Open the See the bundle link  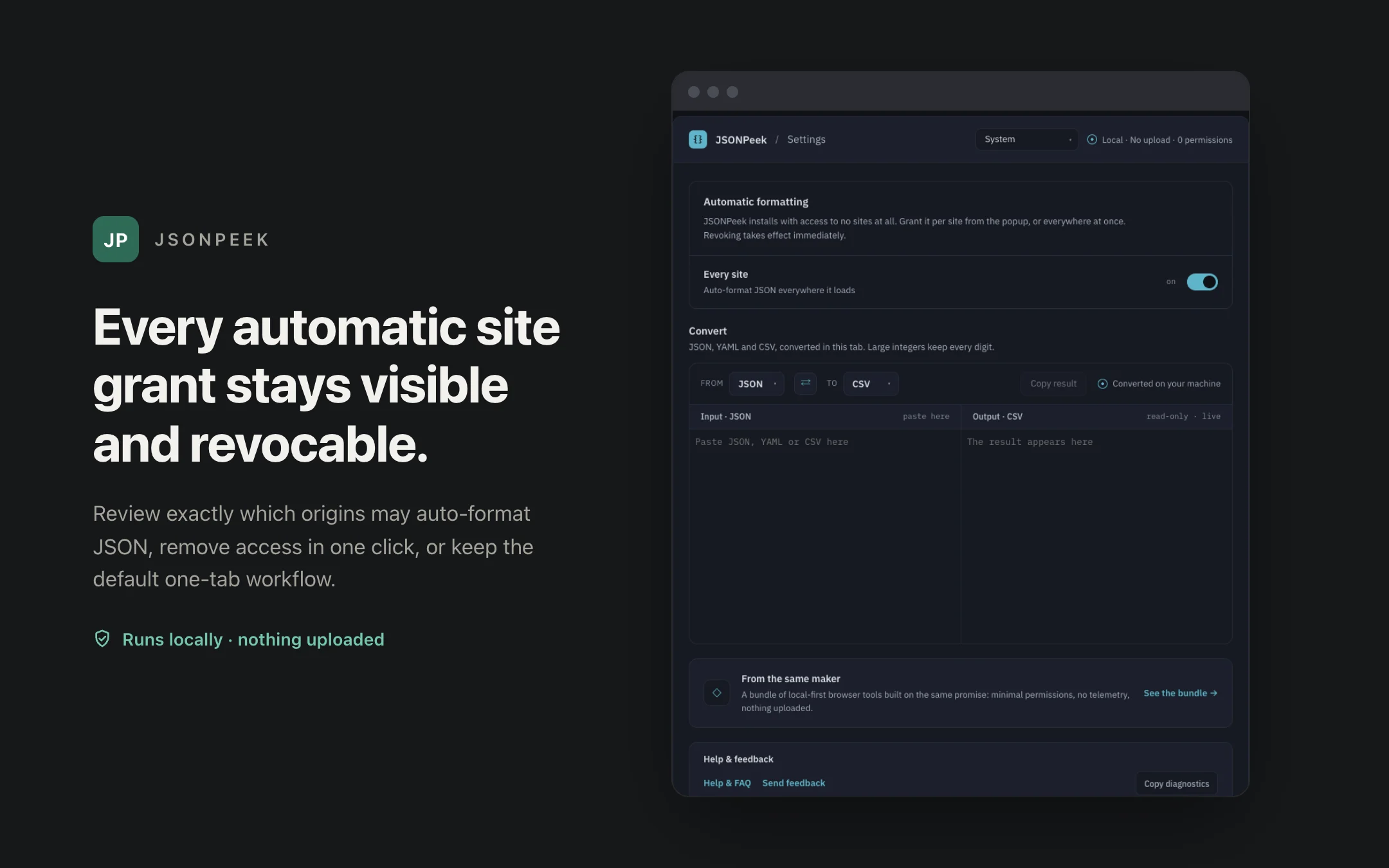[x=1180, y=693]
